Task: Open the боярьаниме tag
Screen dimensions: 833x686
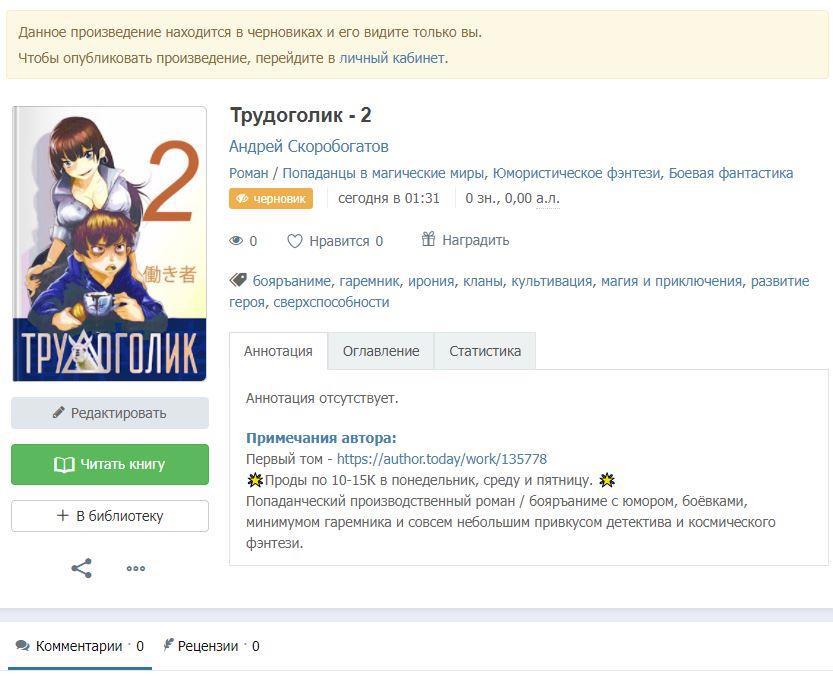Action: coord(291,281)
